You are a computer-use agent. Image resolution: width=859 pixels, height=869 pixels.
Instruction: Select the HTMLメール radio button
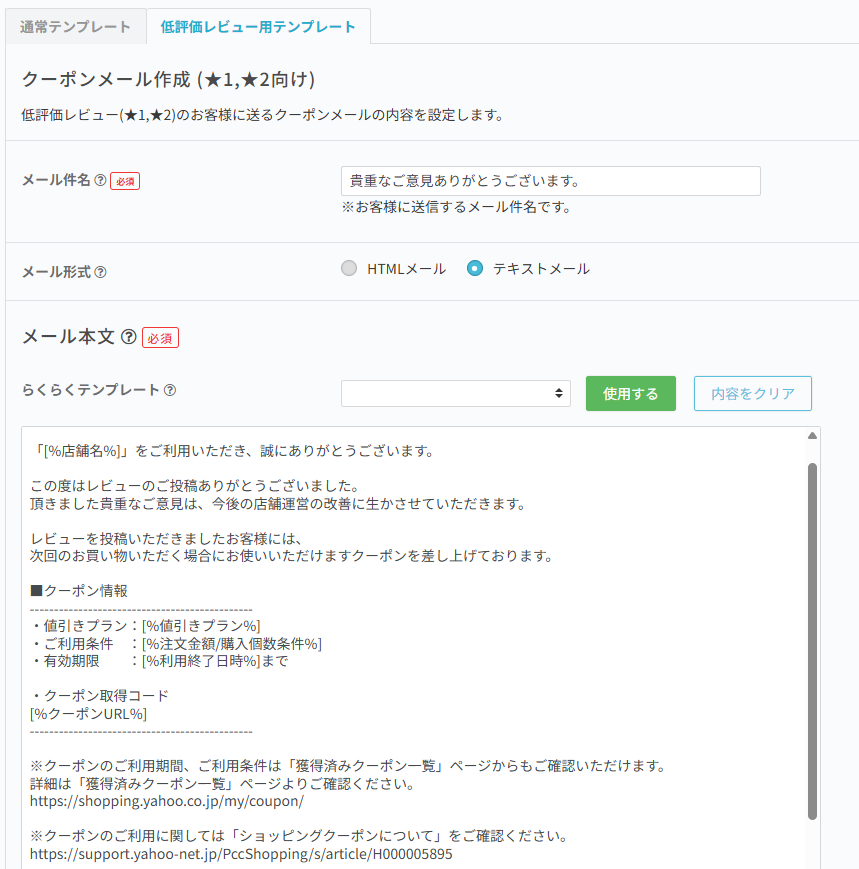tap(349, 268)
